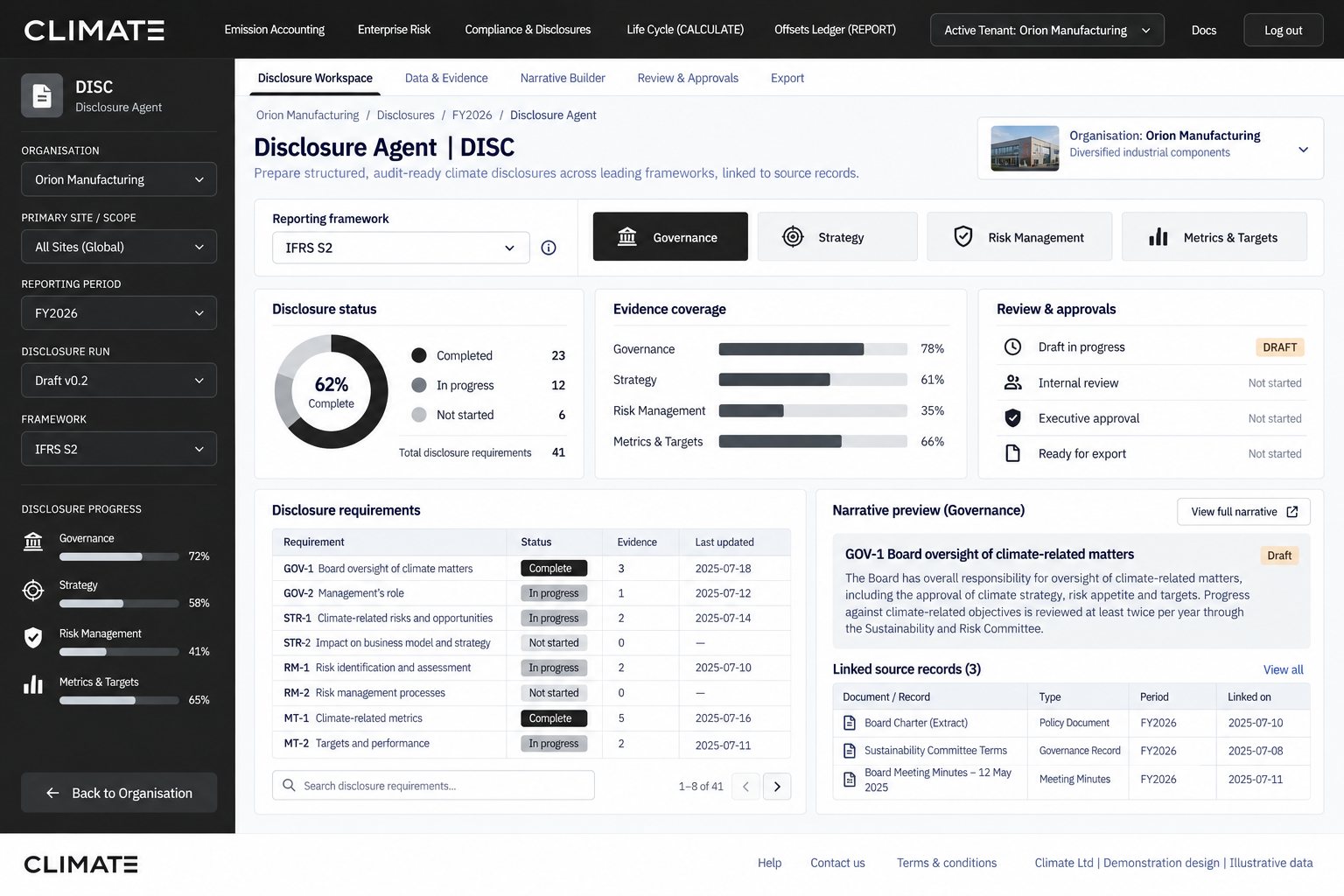This screenshot has width=1344, height=896.
Task: Switch to the Narrative Builder tab
Action: (x=563, y=78)
